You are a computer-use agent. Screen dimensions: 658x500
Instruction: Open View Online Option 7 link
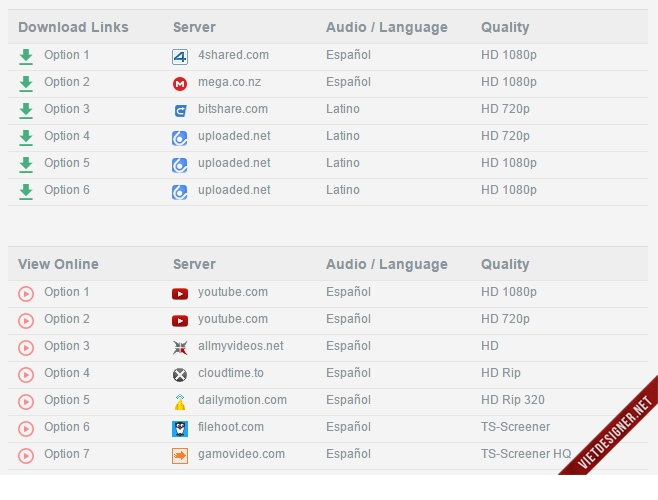(67, 454)
